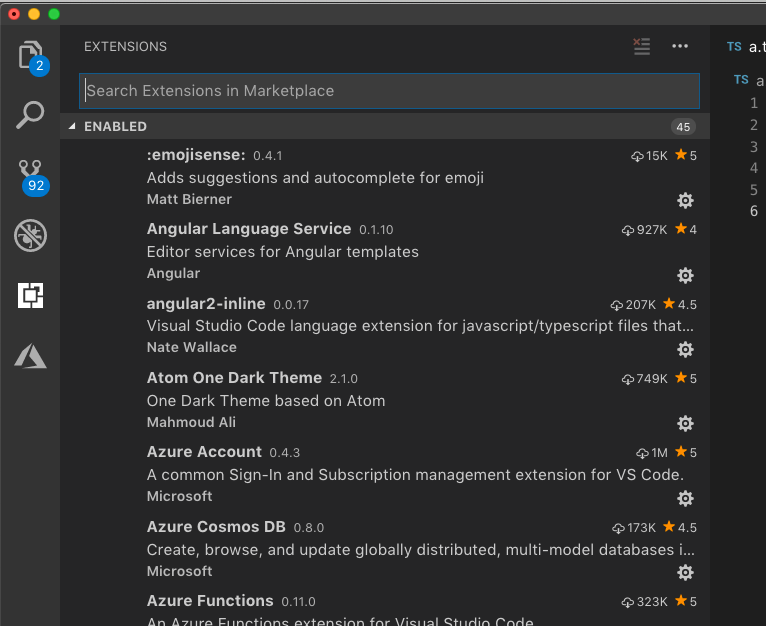
Task: Click 'Editor services for Angular templates' description
Action: [282, 252]
